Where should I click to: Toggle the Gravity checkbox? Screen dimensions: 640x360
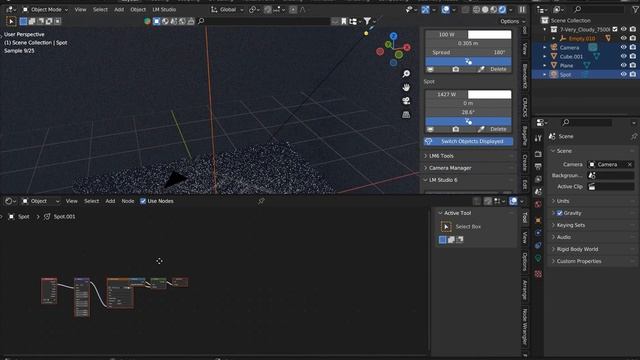pos(560,213)
